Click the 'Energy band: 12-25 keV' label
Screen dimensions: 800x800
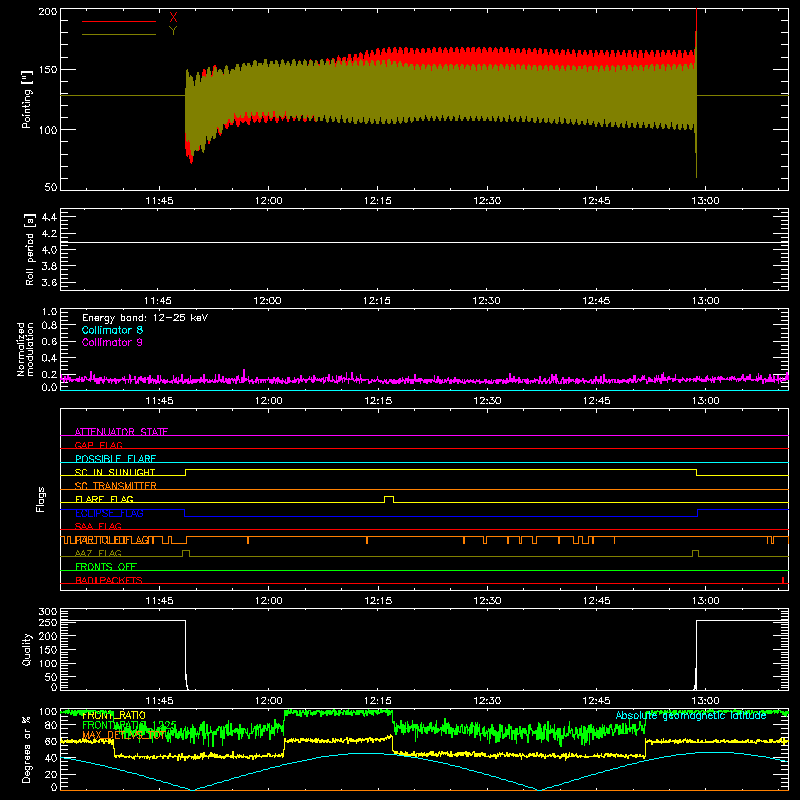tap(145, 318)
